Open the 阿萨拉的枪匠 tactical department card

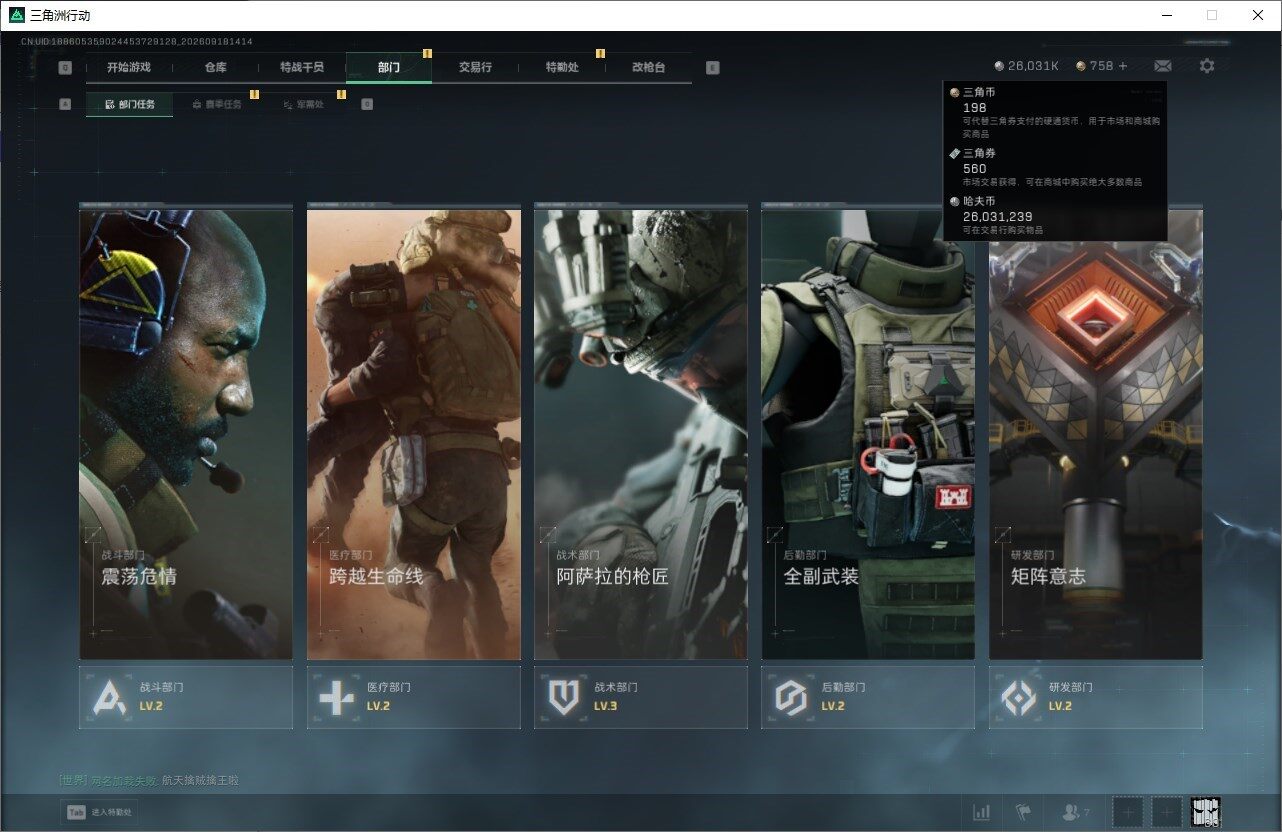(641, 433)
